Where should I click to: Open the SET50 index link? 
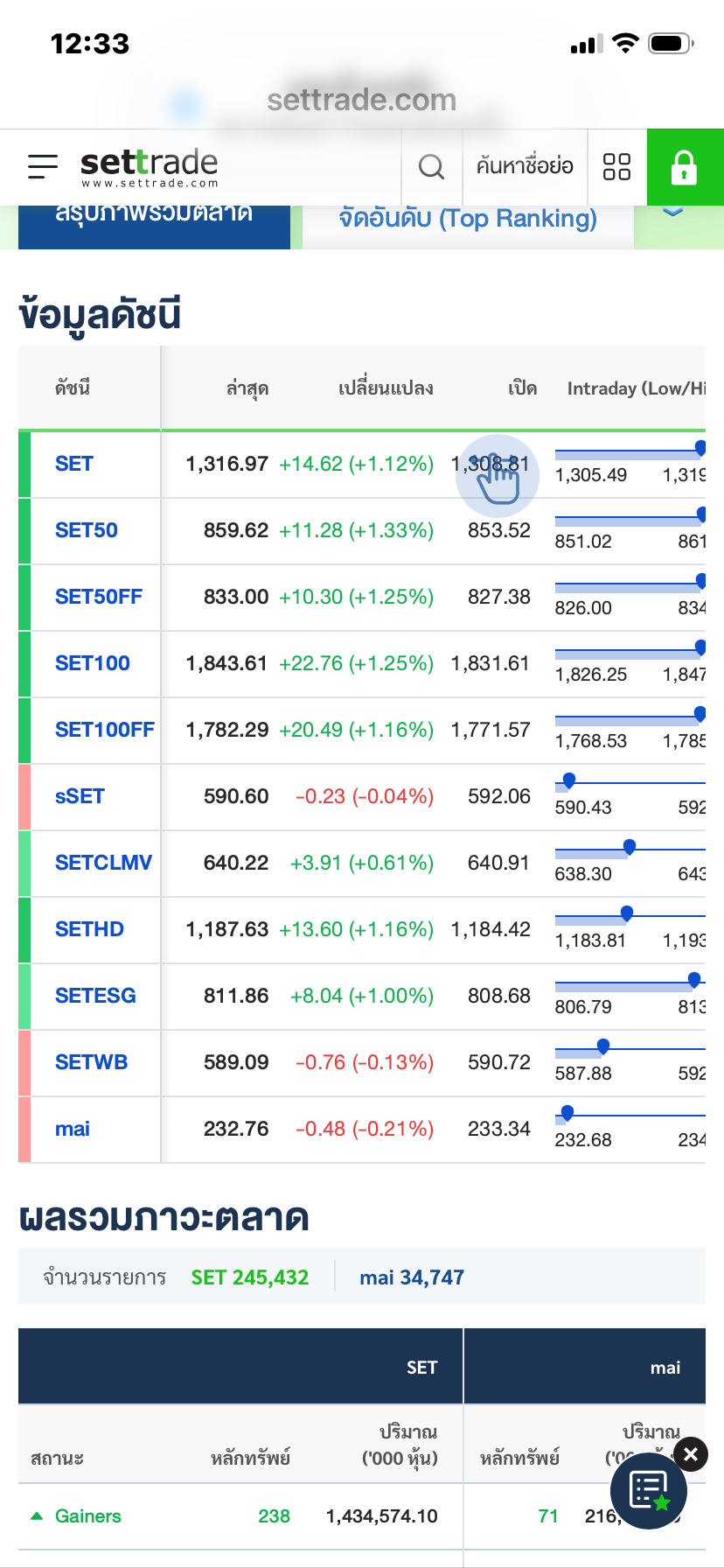tap(87, 530)
